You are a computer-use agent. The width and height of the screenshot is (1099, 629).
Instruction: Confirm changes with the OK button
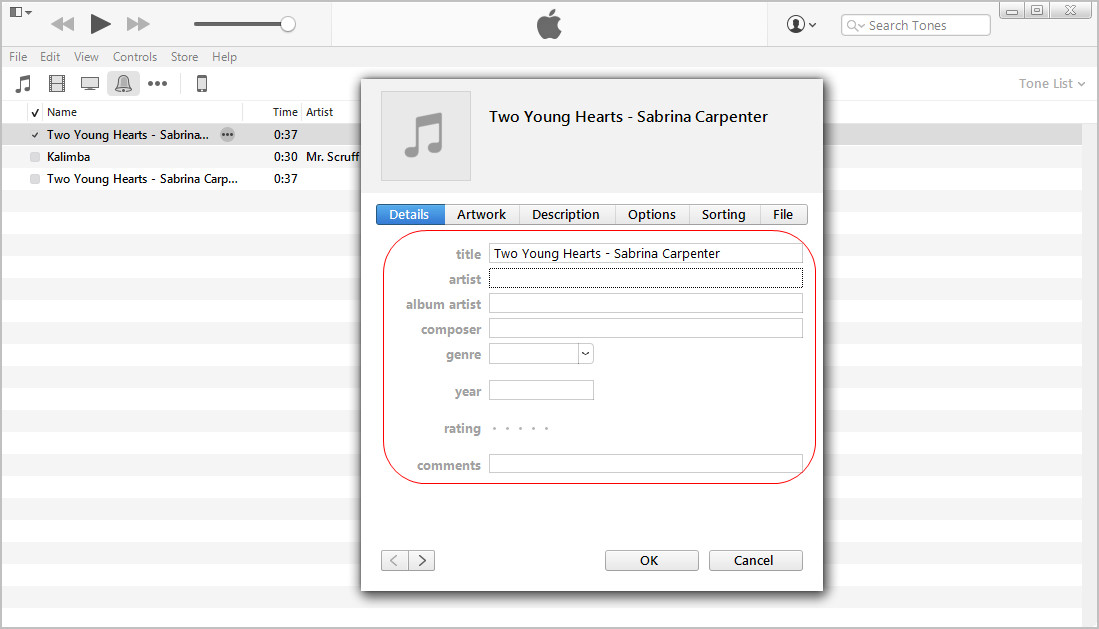[652, 560]
